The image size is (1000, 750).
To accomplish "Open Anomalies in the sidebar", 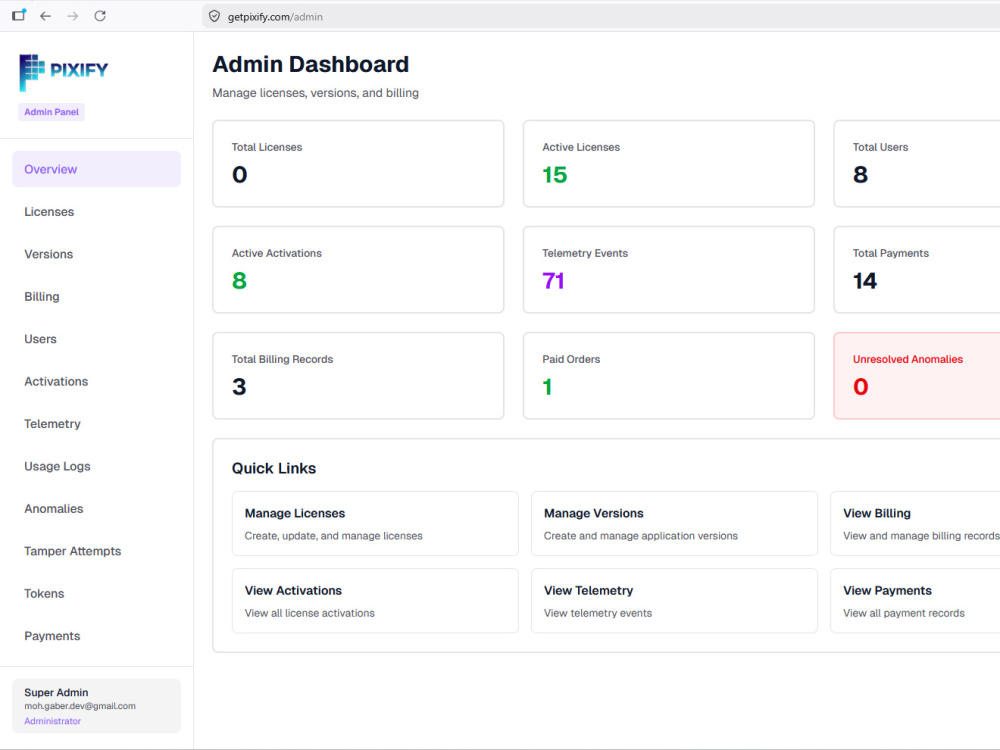I will [x=96, y=508].
